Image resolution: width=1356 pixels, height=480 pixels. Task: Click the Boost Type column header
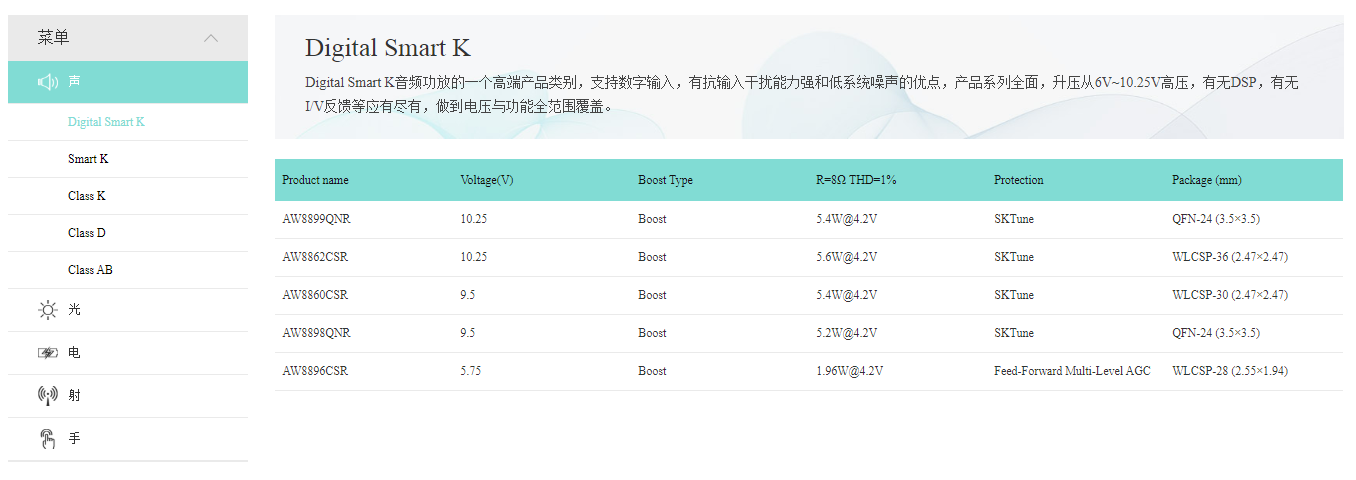pyautogui.click(x=665, y=180)
